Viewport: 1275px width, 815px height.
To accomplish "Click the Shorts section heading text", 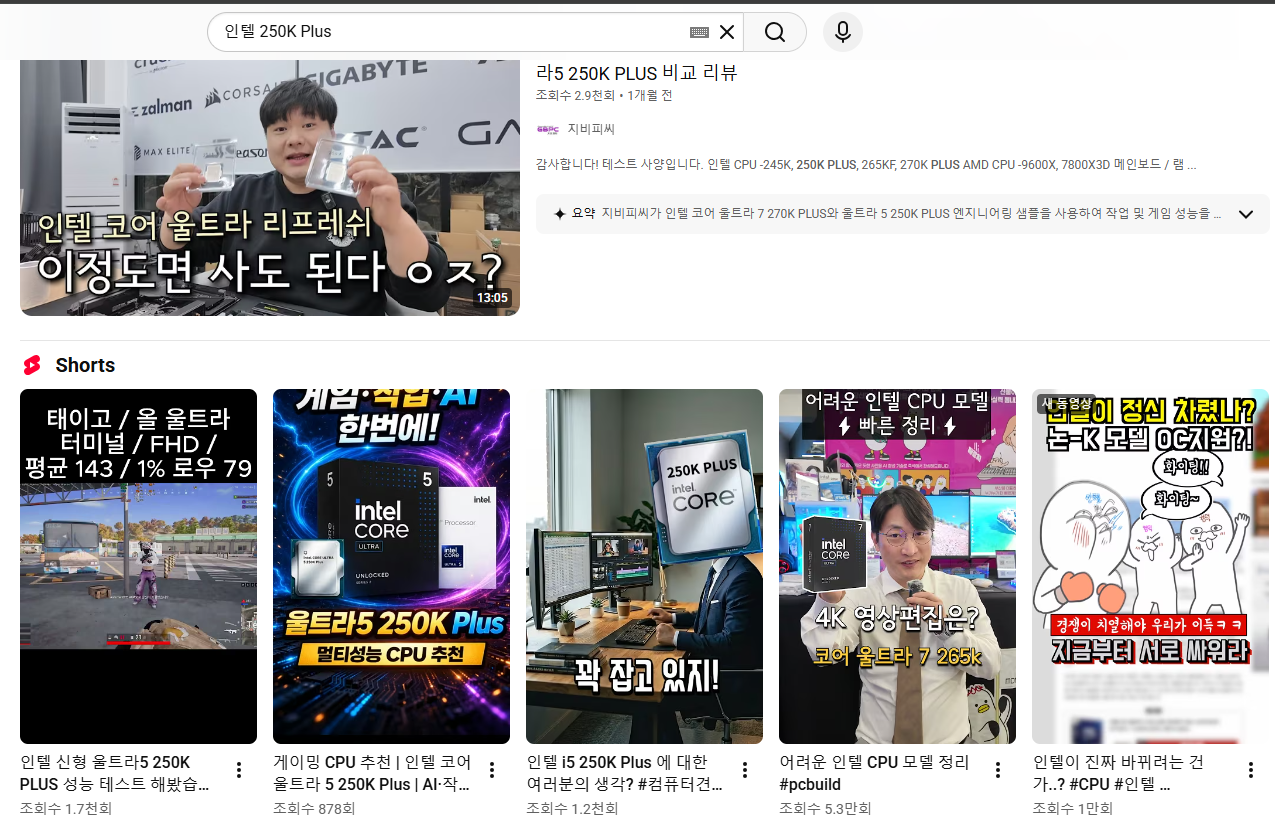I will coord(85,365).
